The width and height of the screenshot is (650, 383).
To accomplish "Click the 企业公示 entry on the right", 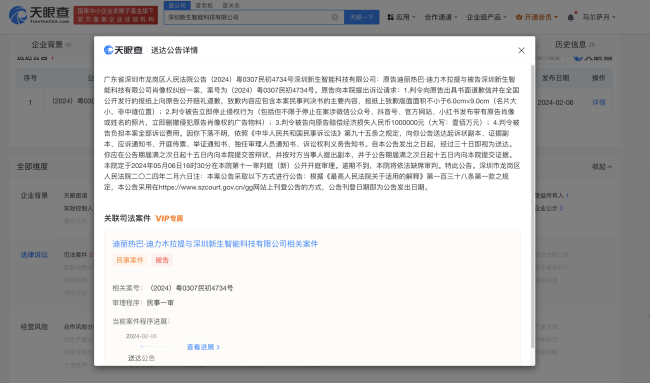I will [x=549, y=208].
